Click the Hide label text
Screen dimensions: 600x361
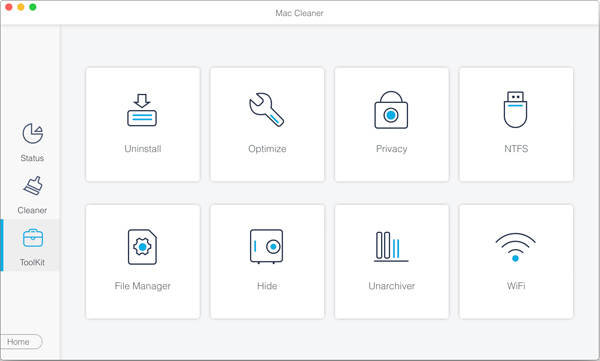[x=267, y=286]
